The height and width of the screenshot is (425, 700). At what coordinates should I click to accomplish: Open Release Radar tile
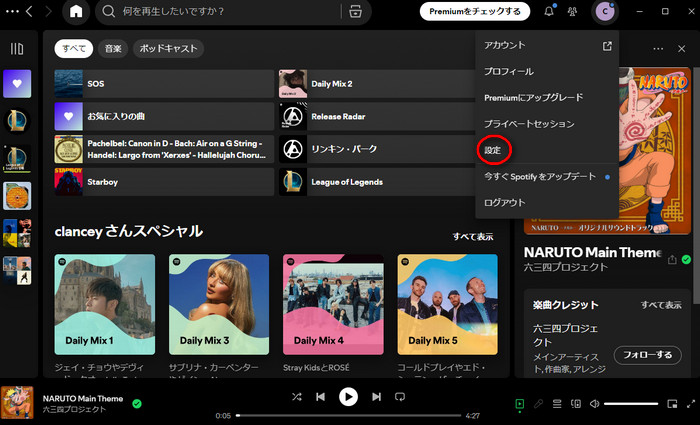377,117
